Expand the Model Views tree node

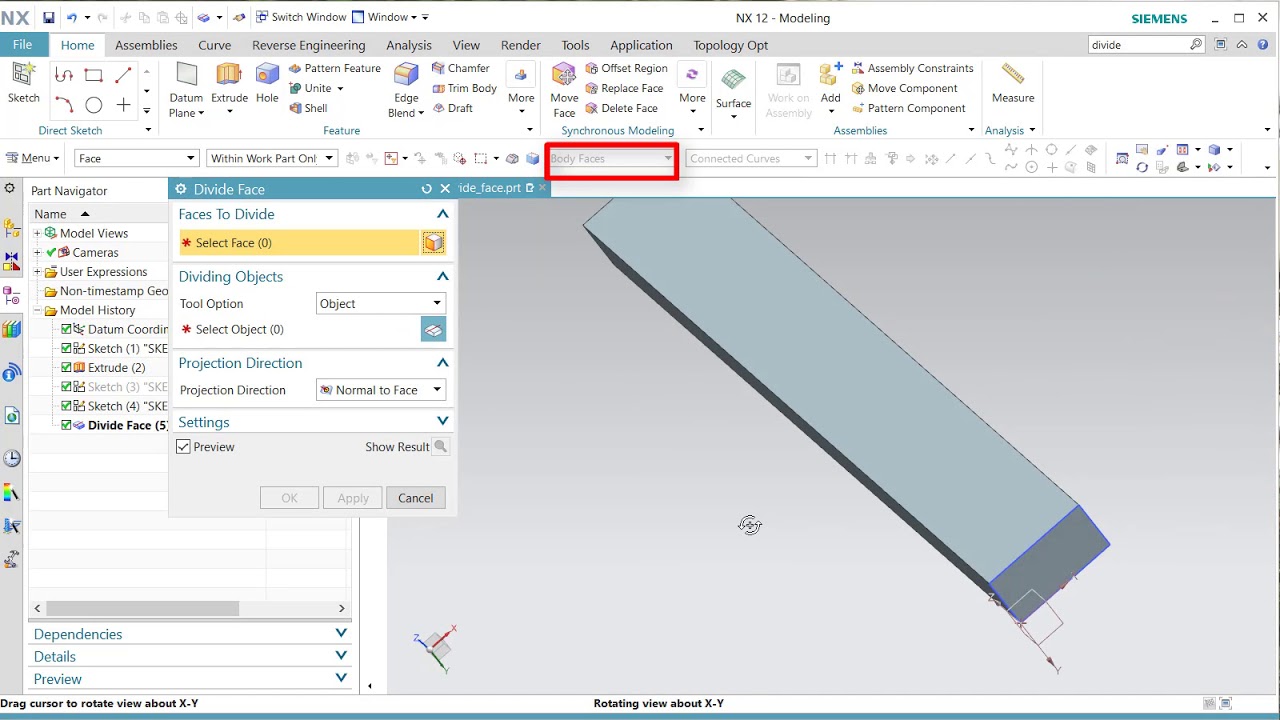[x=38, y=233]
